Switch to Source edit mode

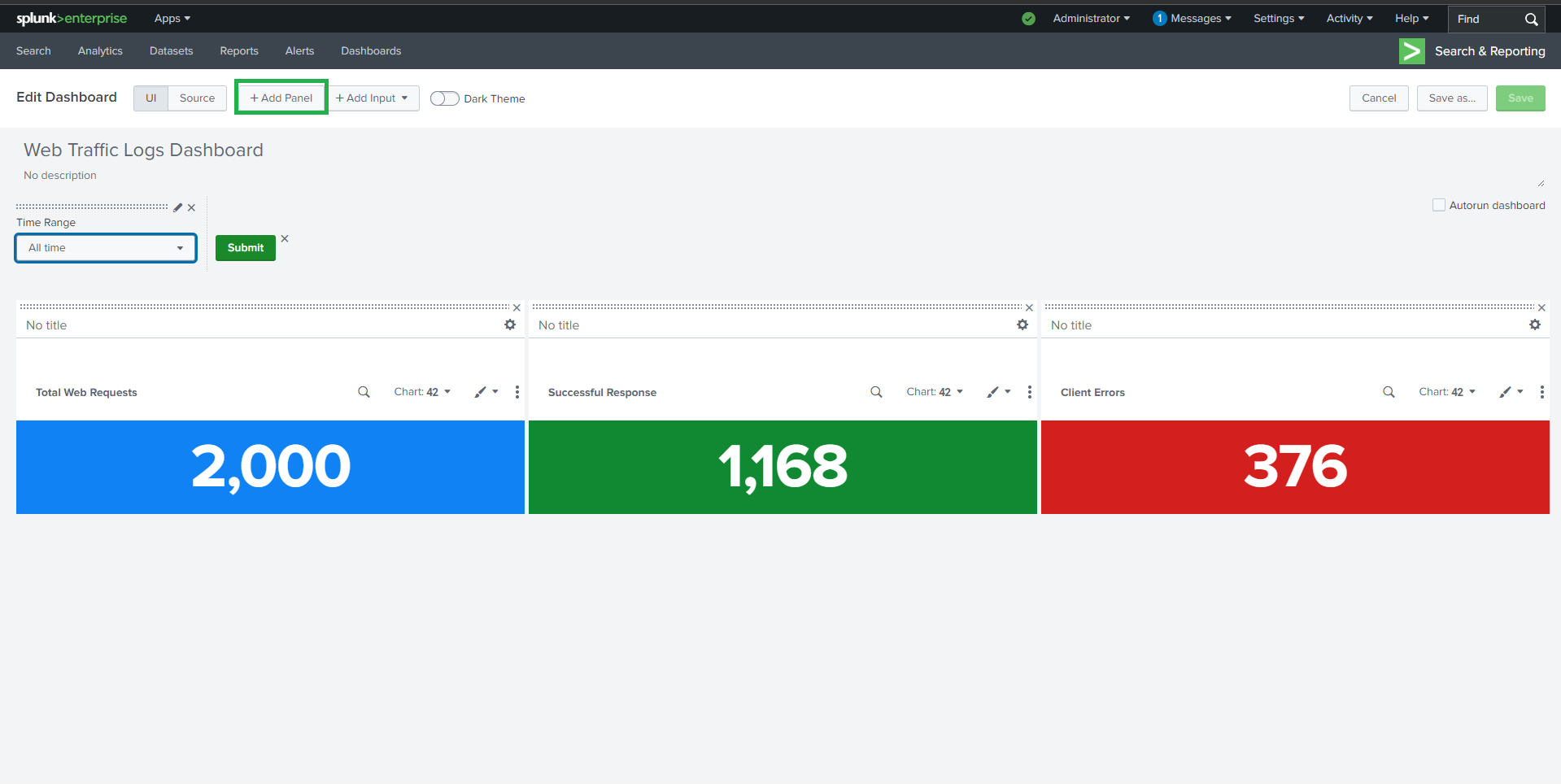click(x=198, y=98)
